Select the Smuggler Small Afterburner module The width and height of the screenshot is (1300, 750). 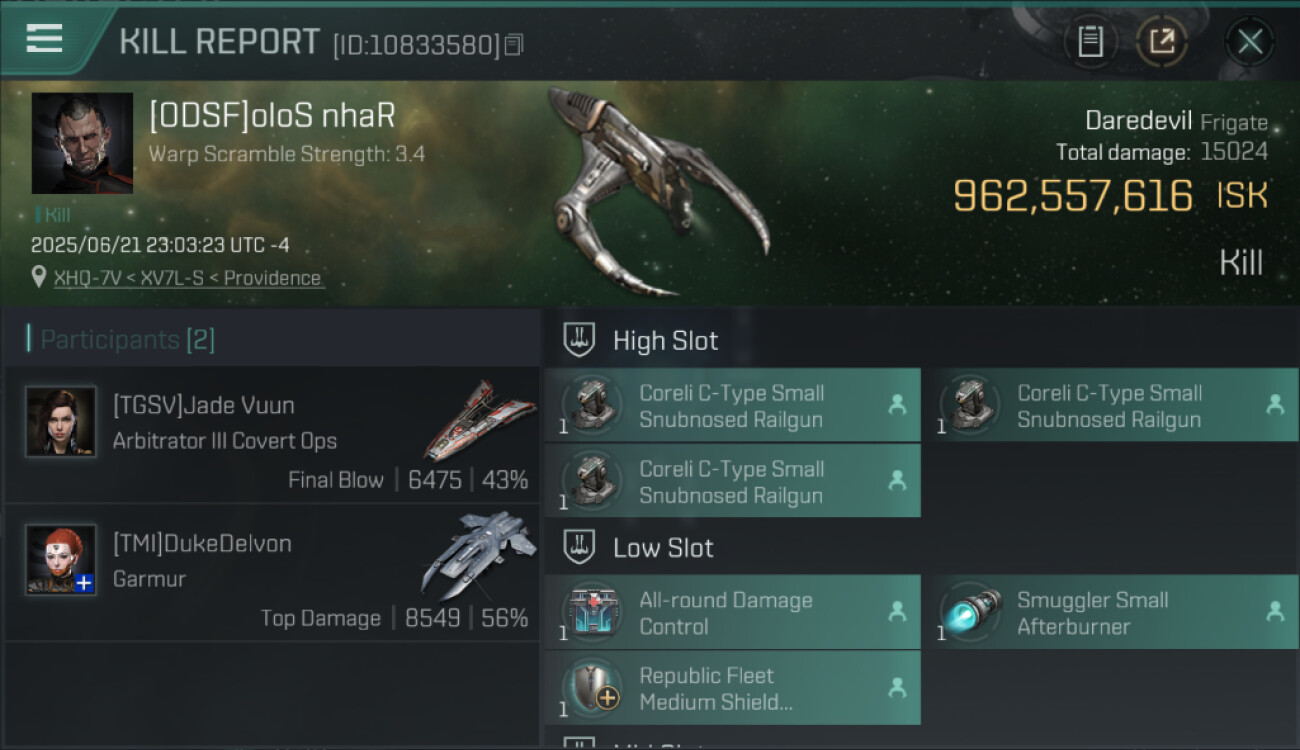(1110, 613)
